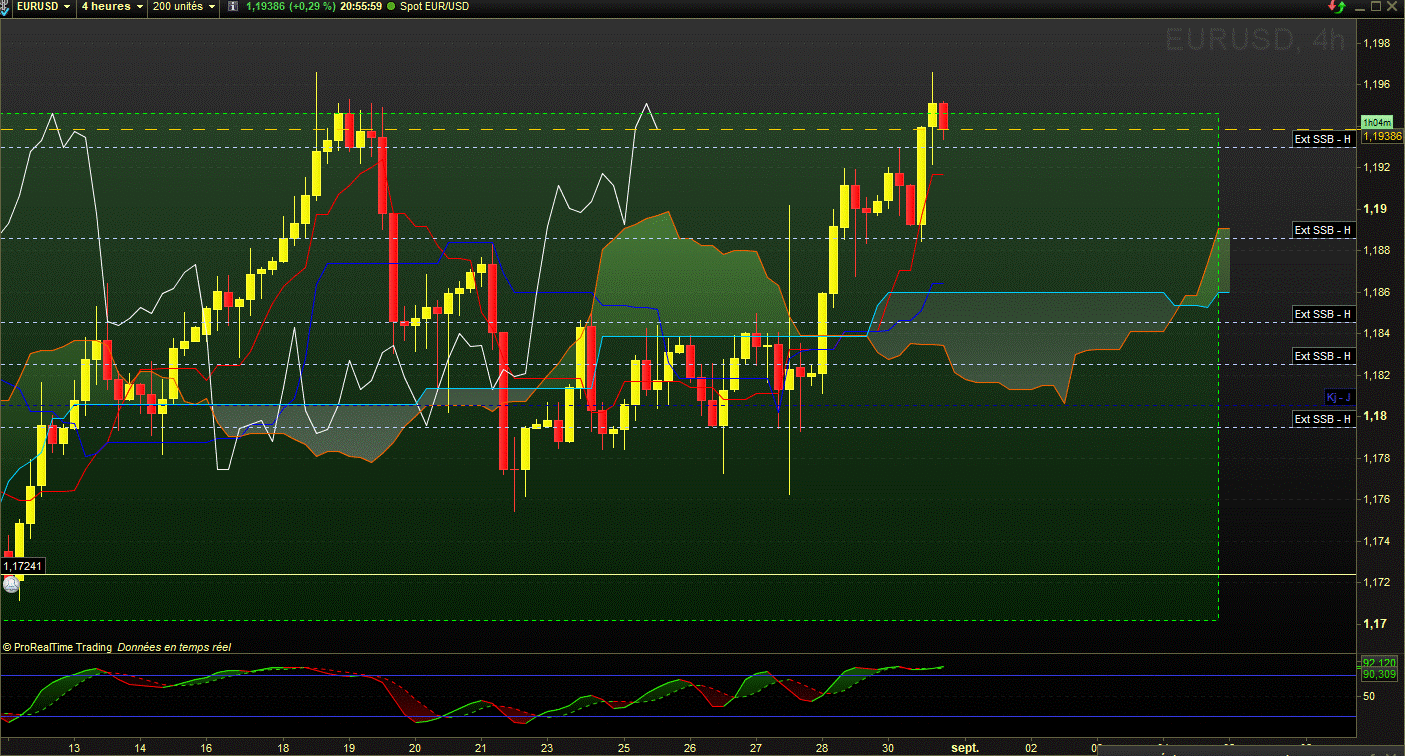
Task: Select the Kj - J level label
Action: click(x=1338, y=397)
